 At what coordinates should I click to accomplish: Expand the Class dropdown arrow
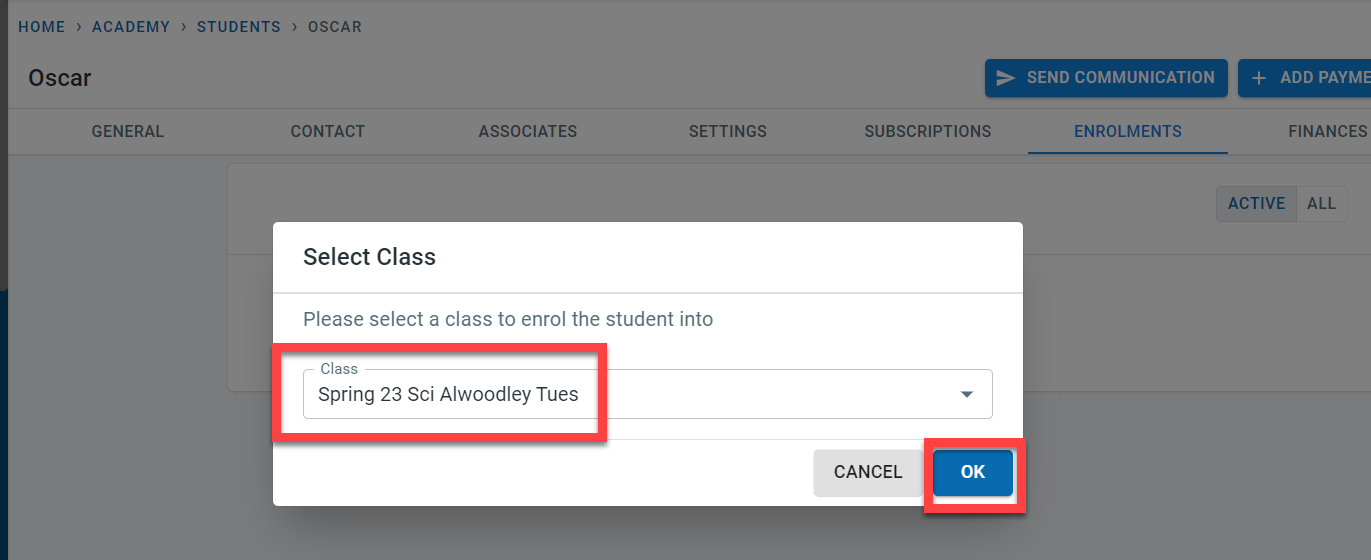tap(966, 394)
